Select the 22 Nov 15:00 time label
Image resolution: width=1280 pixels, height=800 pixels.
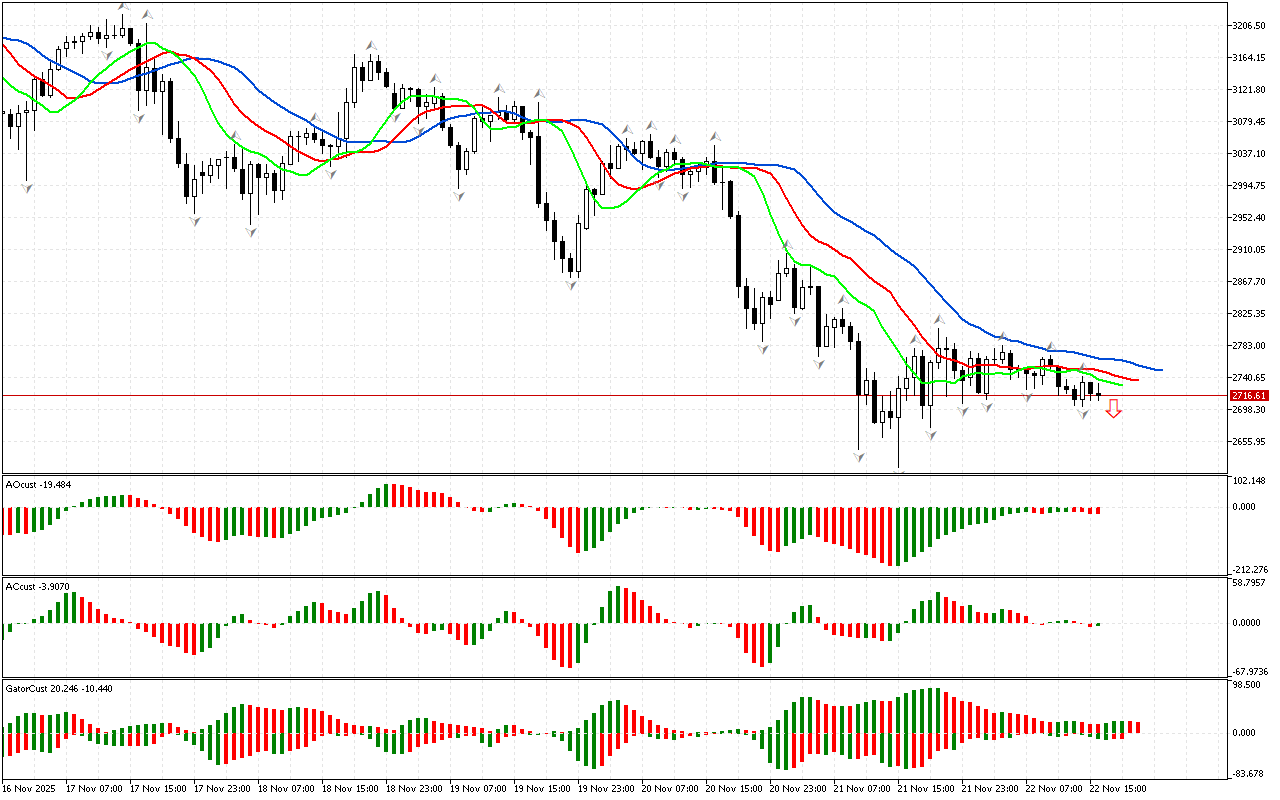[x=1120, y=789]
